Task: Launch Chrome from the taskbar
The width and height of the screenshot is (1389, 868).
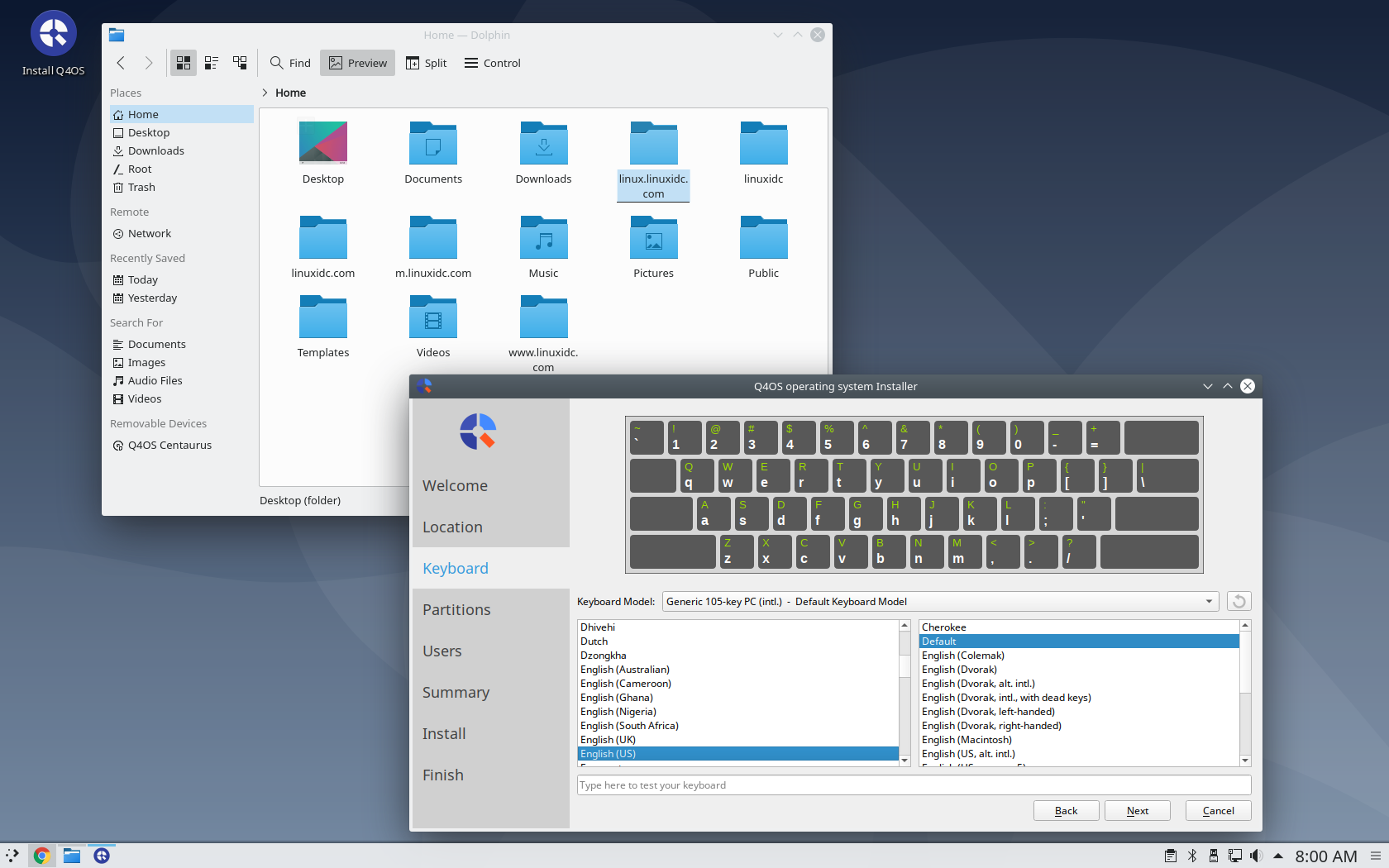Action: 42,856
